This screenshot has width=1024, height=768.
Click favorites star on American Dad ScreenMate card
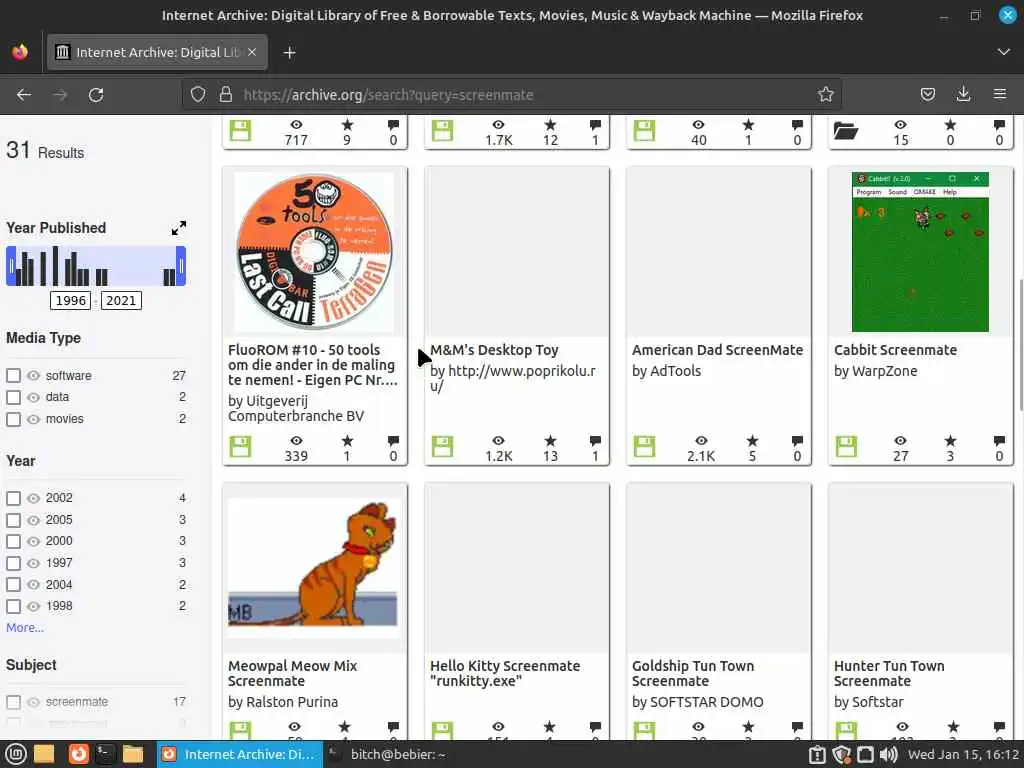[x=752, y=441]
